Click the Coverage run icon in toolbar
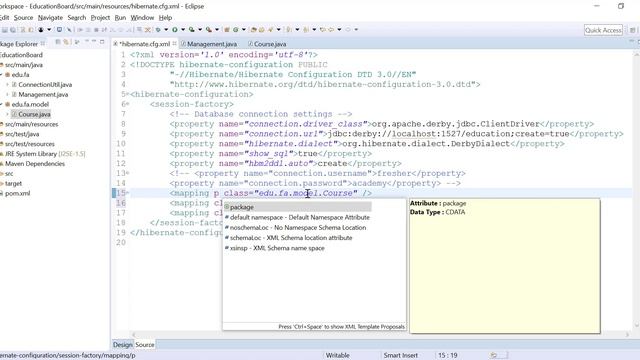The width and height of the screenshot is (640, 360). (x=191, y=30)
